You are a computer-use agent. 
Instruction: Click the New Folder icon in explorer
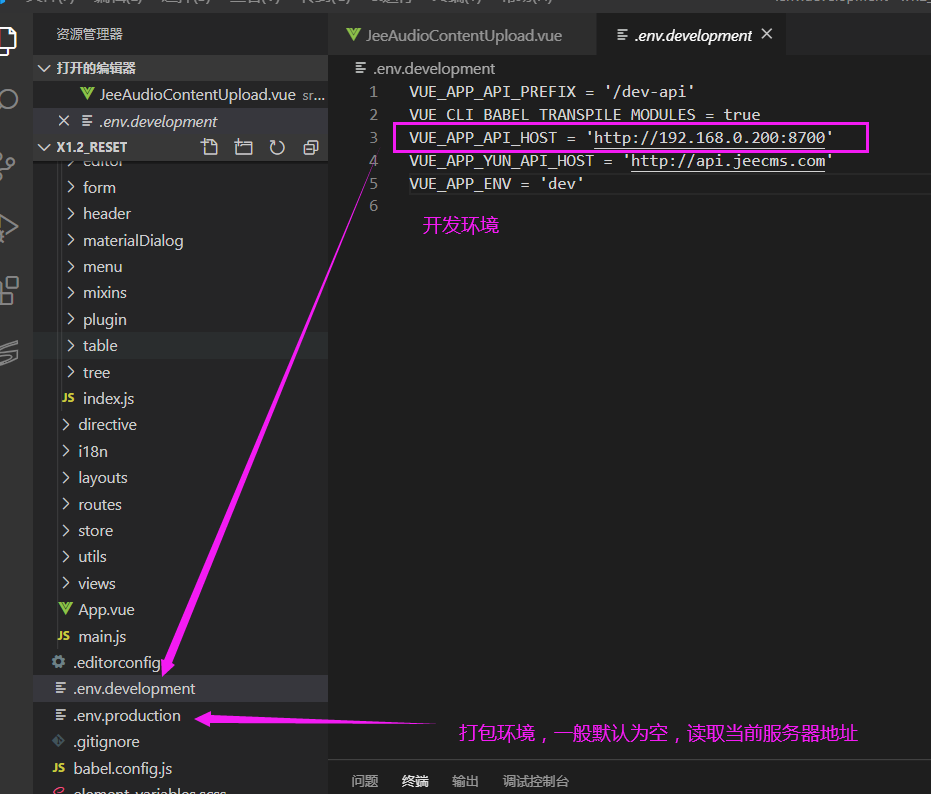point(243,147)
